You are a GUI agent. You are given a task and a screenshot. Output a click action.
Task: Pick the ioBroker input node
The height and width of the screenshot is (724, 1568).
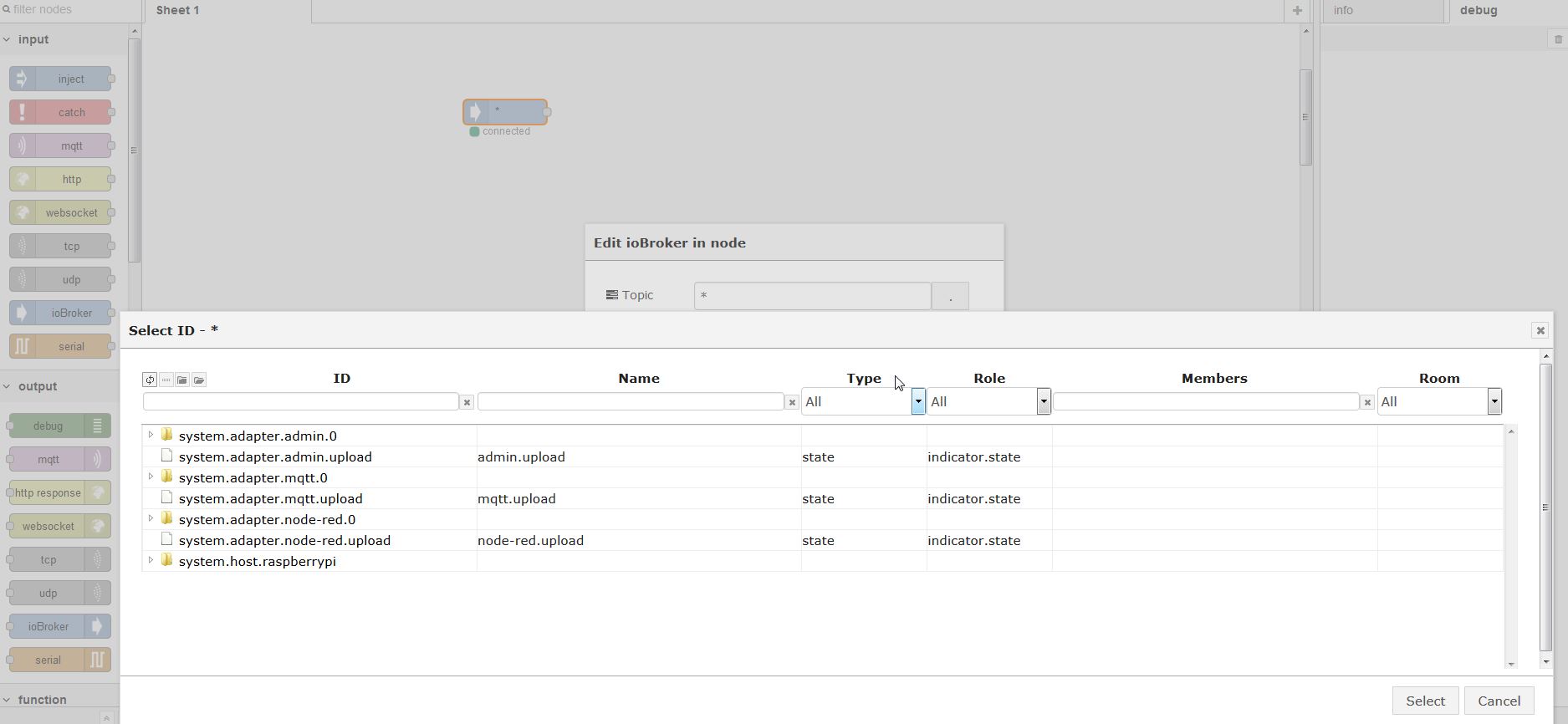point(60,313)
